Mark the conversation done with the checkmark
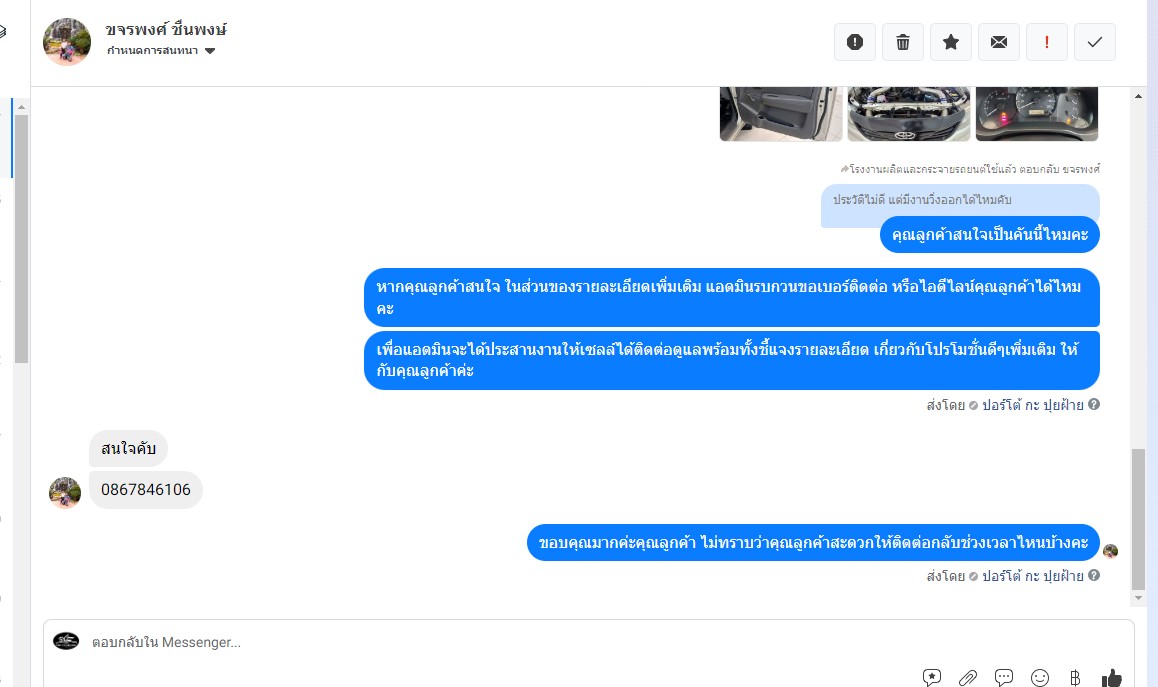Image resolution: width=1158 pixels, height=687 pixels. click(x=1094, y=42)
